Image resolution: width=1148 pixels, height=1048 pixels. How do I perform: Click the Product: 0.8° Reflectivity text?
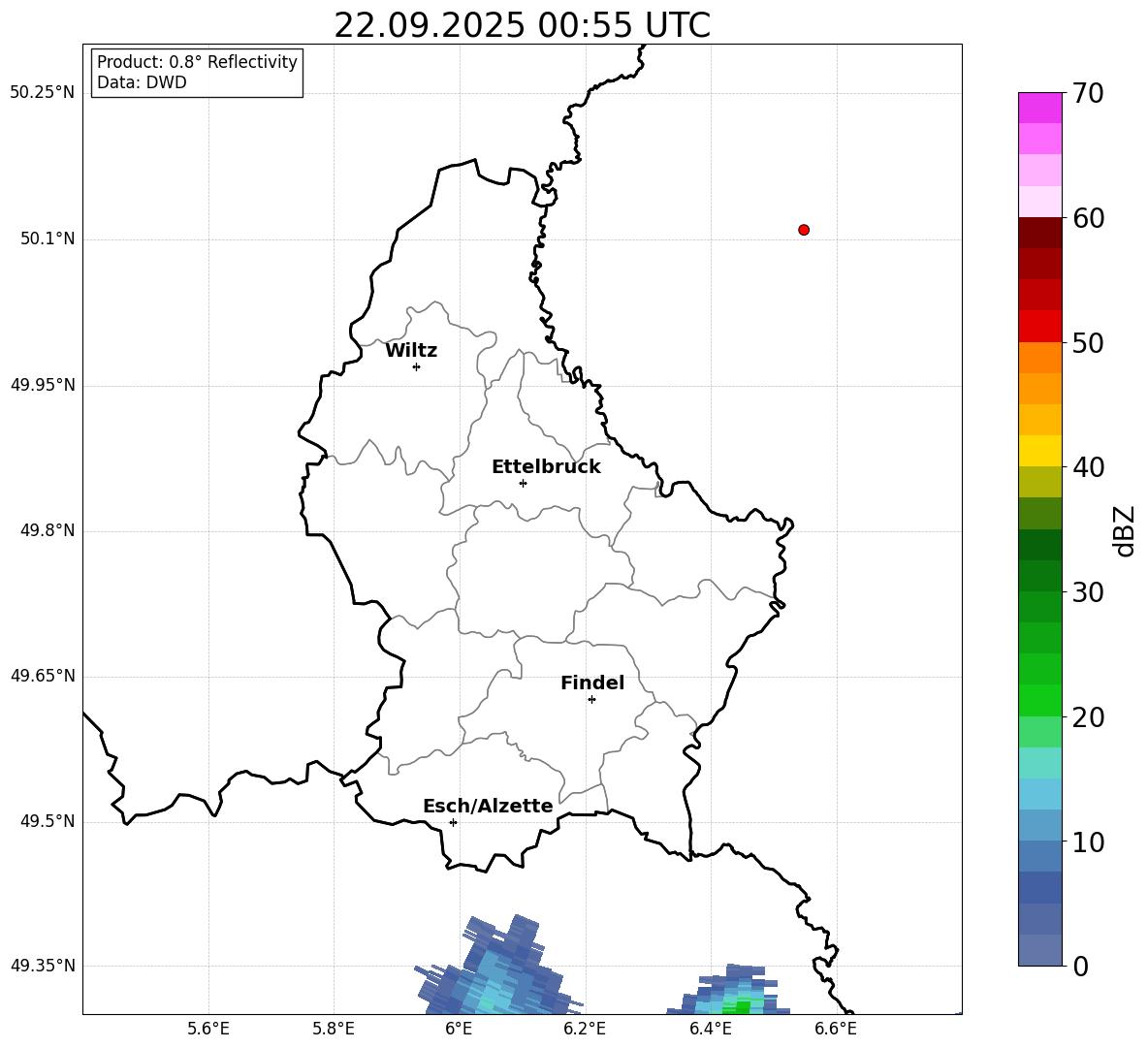(x=197, y=61)
